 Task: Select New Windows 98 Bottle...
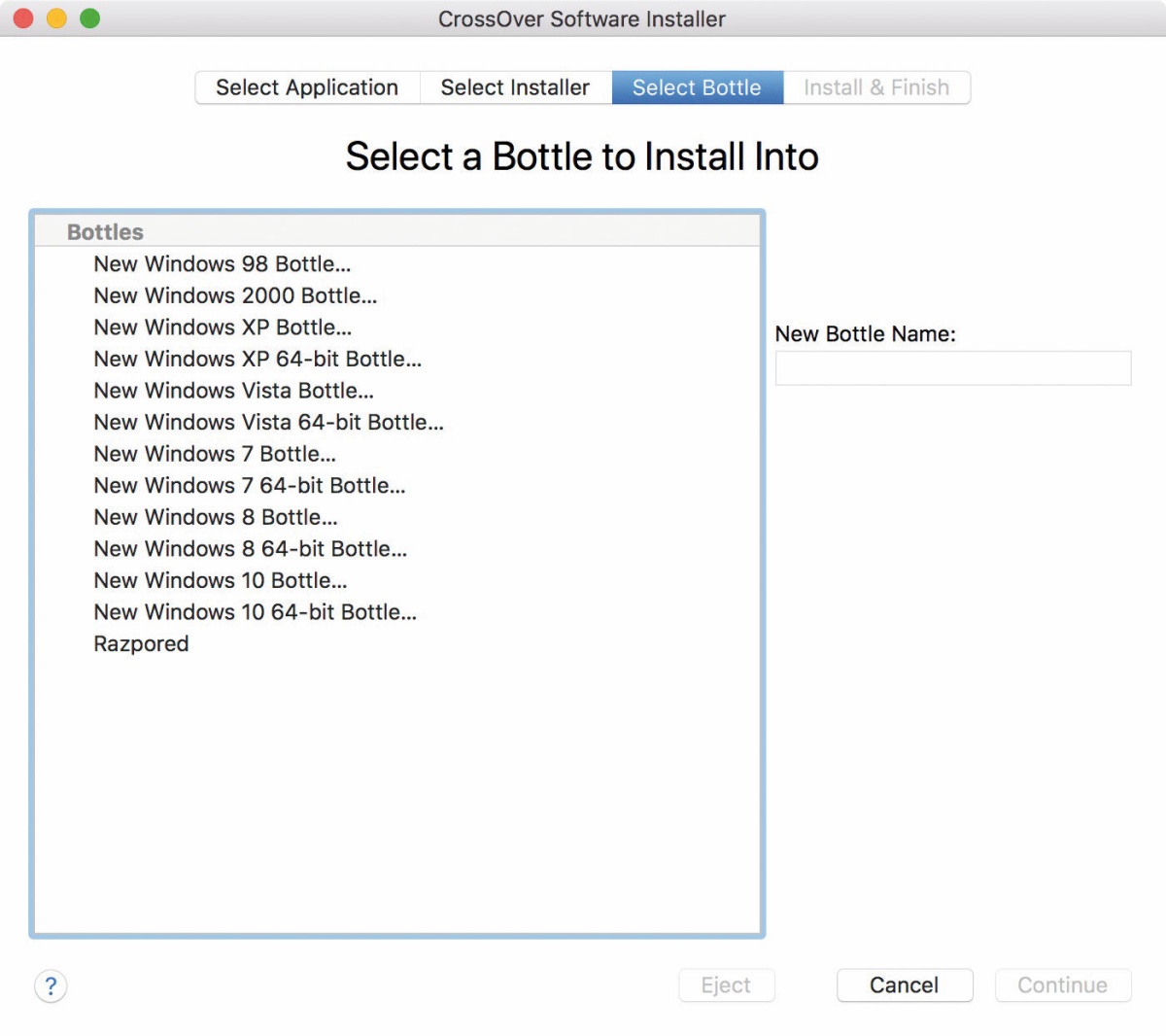click(x=397, y=264)
